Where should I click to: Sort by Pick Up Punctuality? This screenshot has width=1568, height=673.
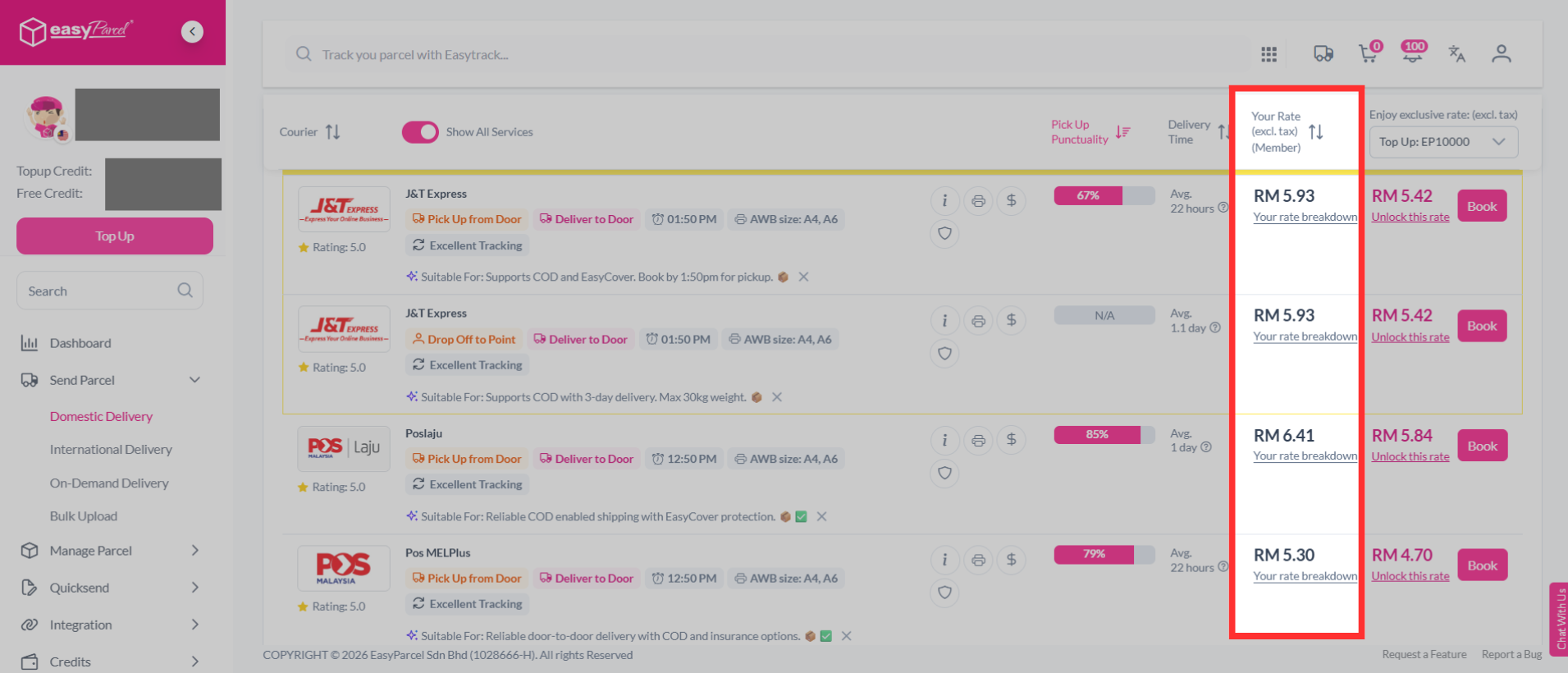(x=1122, y=132)
